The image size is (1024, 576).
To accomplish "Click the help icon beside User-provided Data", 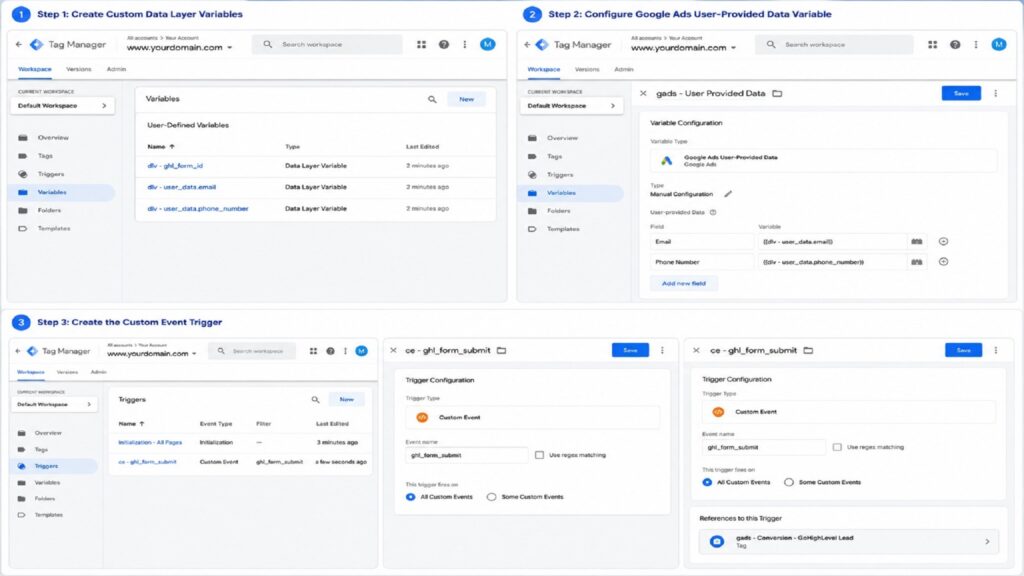I will [712, 212].
